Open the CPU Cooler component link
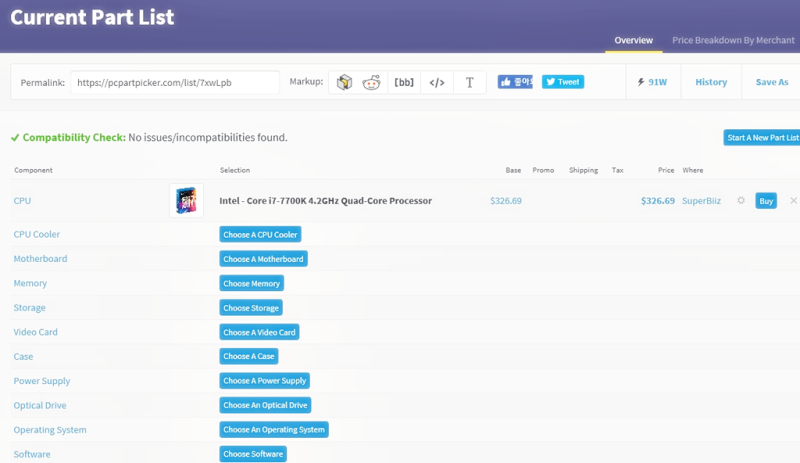800x463 pixels. [x=36, y=234]
